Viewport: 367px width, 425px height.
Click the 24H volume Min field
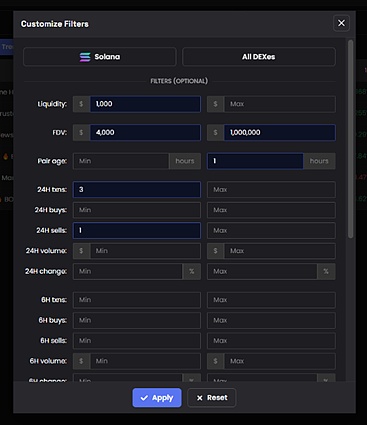pos(145,251)
